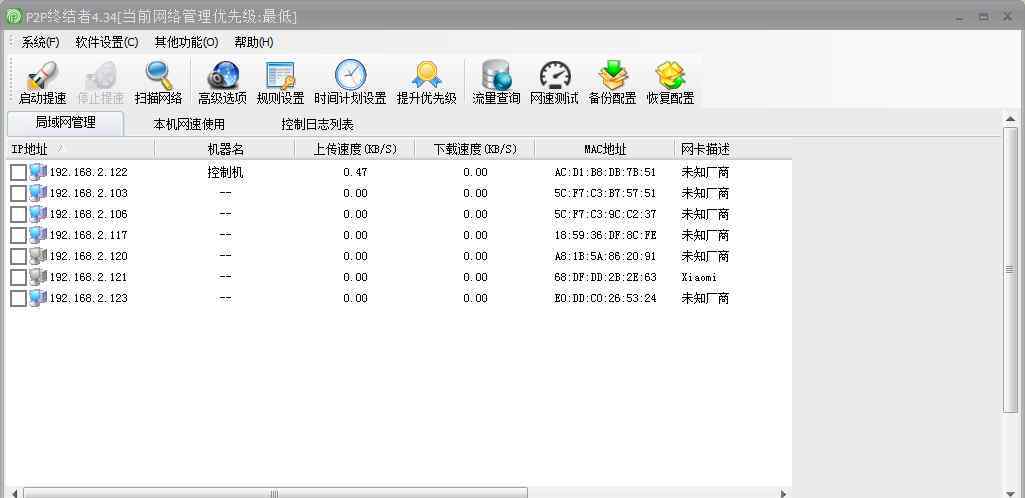The height and width of the screenshot is (498, 1025).
Task: Check the box for 192.168.2.121
Action: (18, 277)
